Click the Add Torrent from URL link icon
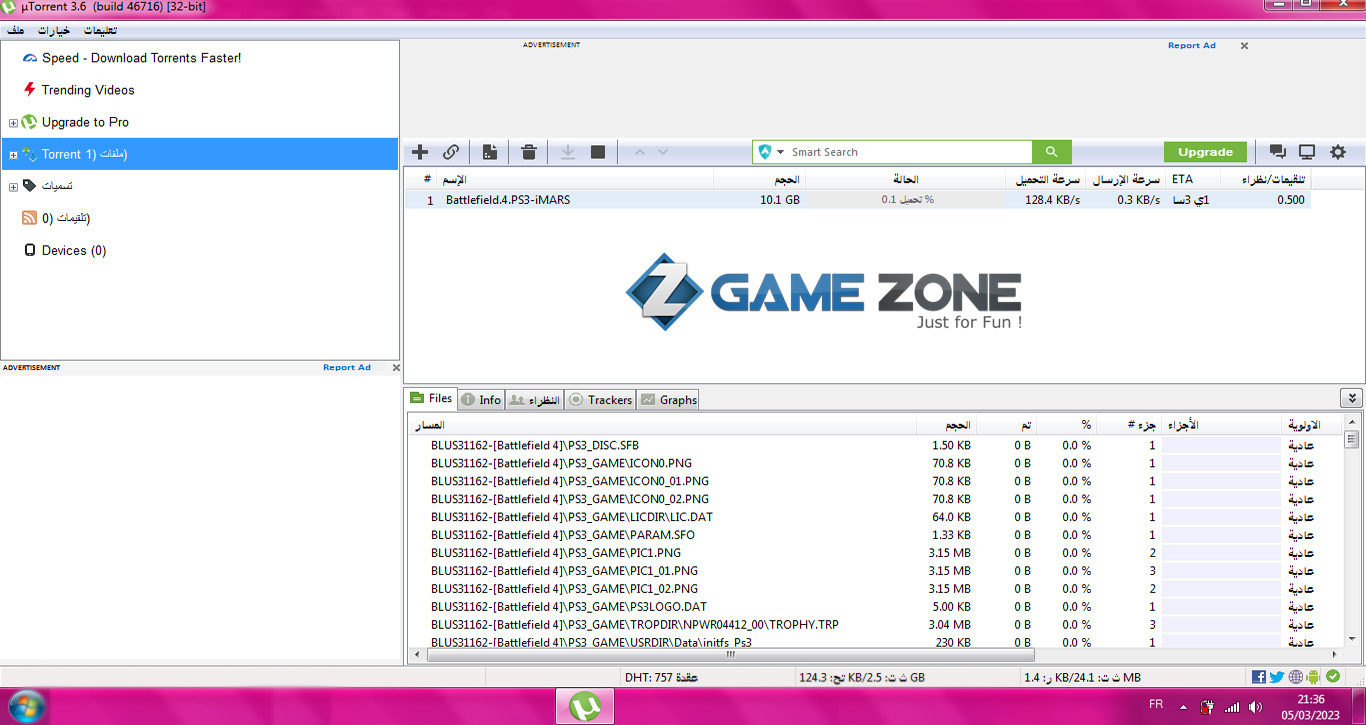This screenshot has height=725, width=1366. pos(451,152)
